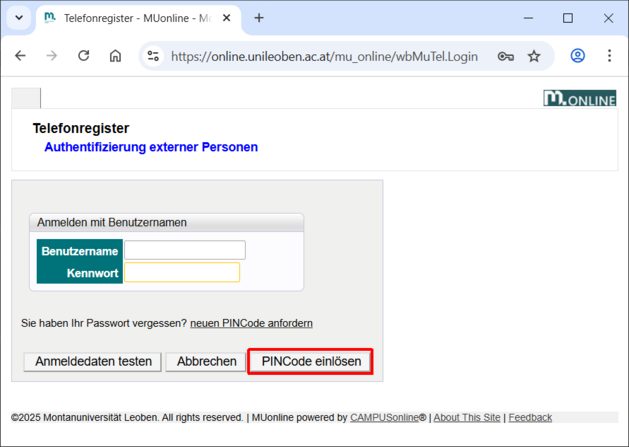Focus the Kennwort password field
The image size is (629, 447).
tap(182, 272)
